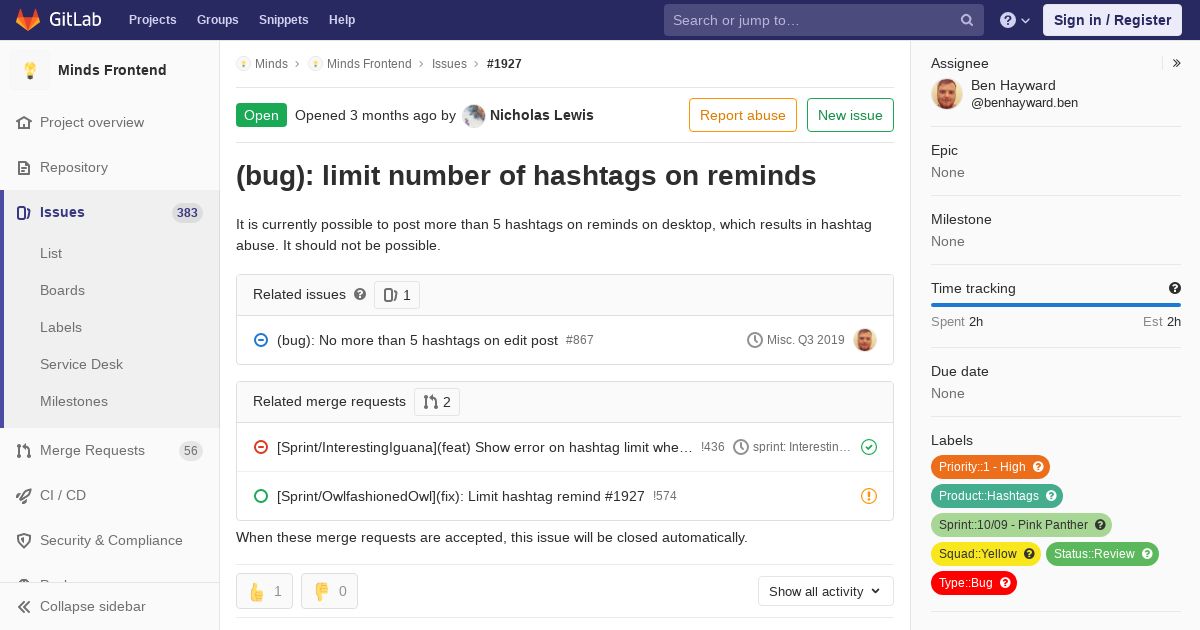Click the search magnifier icon

tap(966, 20)
